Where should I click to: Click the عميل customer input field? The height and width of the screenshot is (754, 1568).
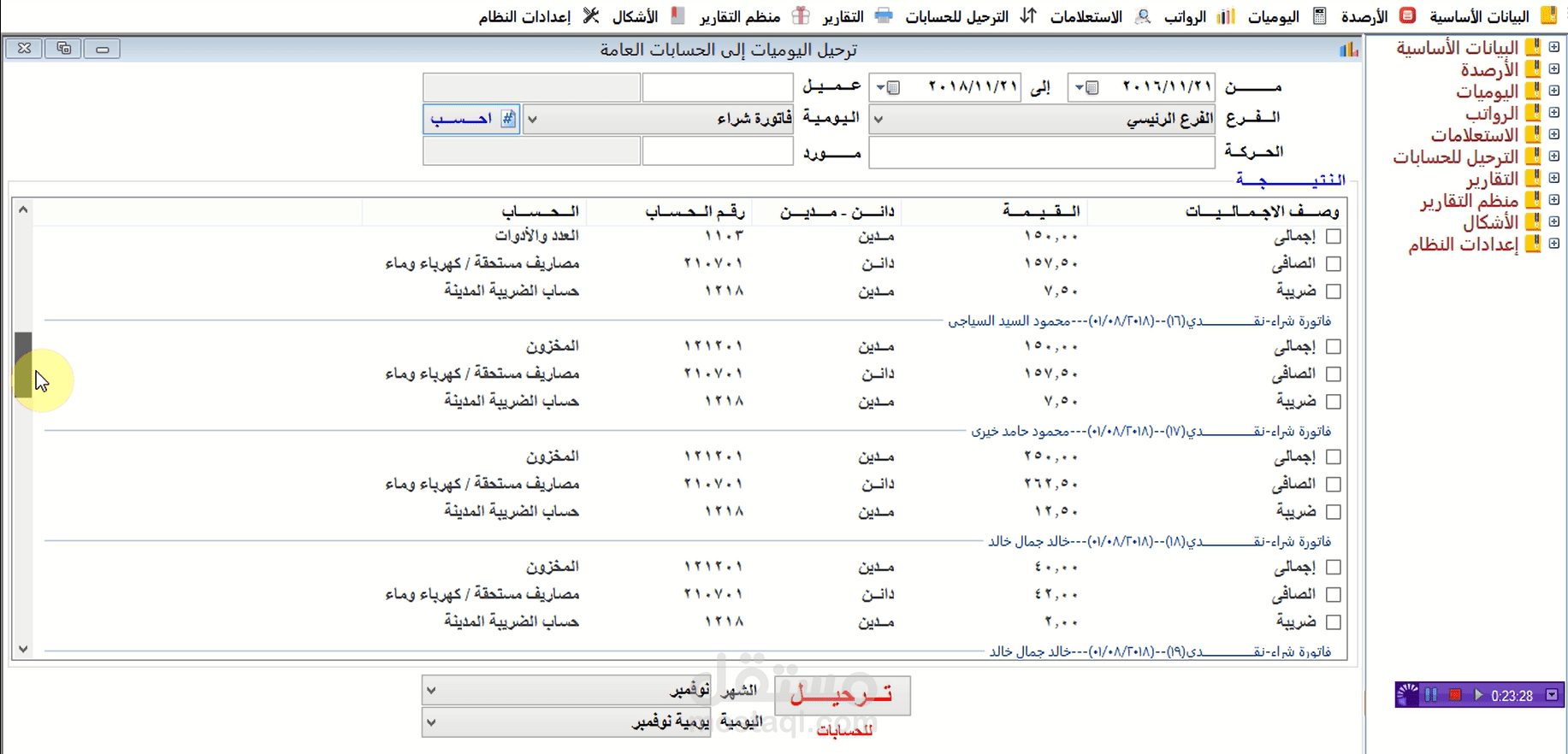[x=718, y=87]
